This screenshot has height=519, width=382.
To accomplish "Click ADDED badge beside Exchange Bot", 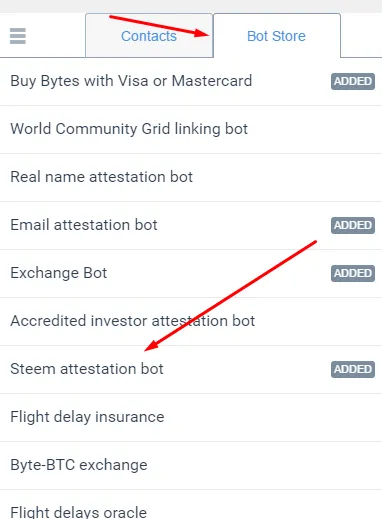I will pyautogui.click(x=353, y=273).
